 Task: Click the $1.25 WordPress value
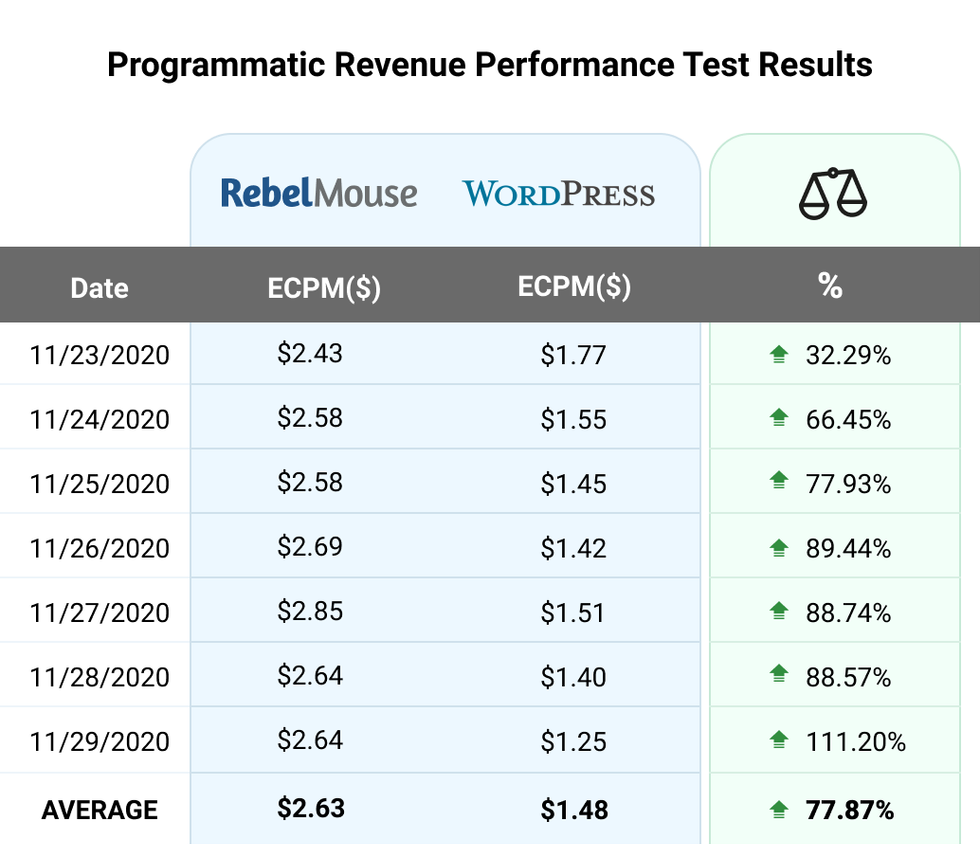coord(573,741)
